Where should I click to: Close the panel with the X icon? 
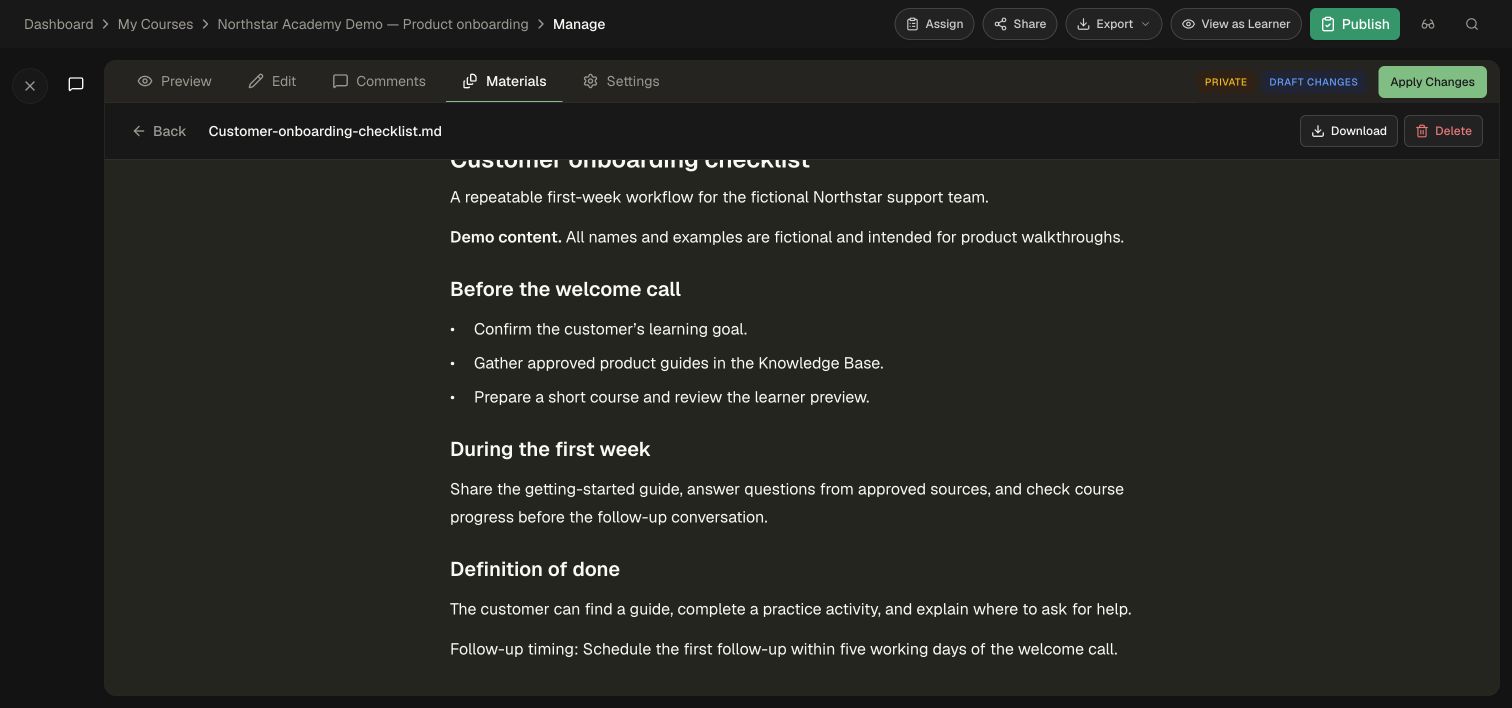pyautogui.click(x=30, y=86)
